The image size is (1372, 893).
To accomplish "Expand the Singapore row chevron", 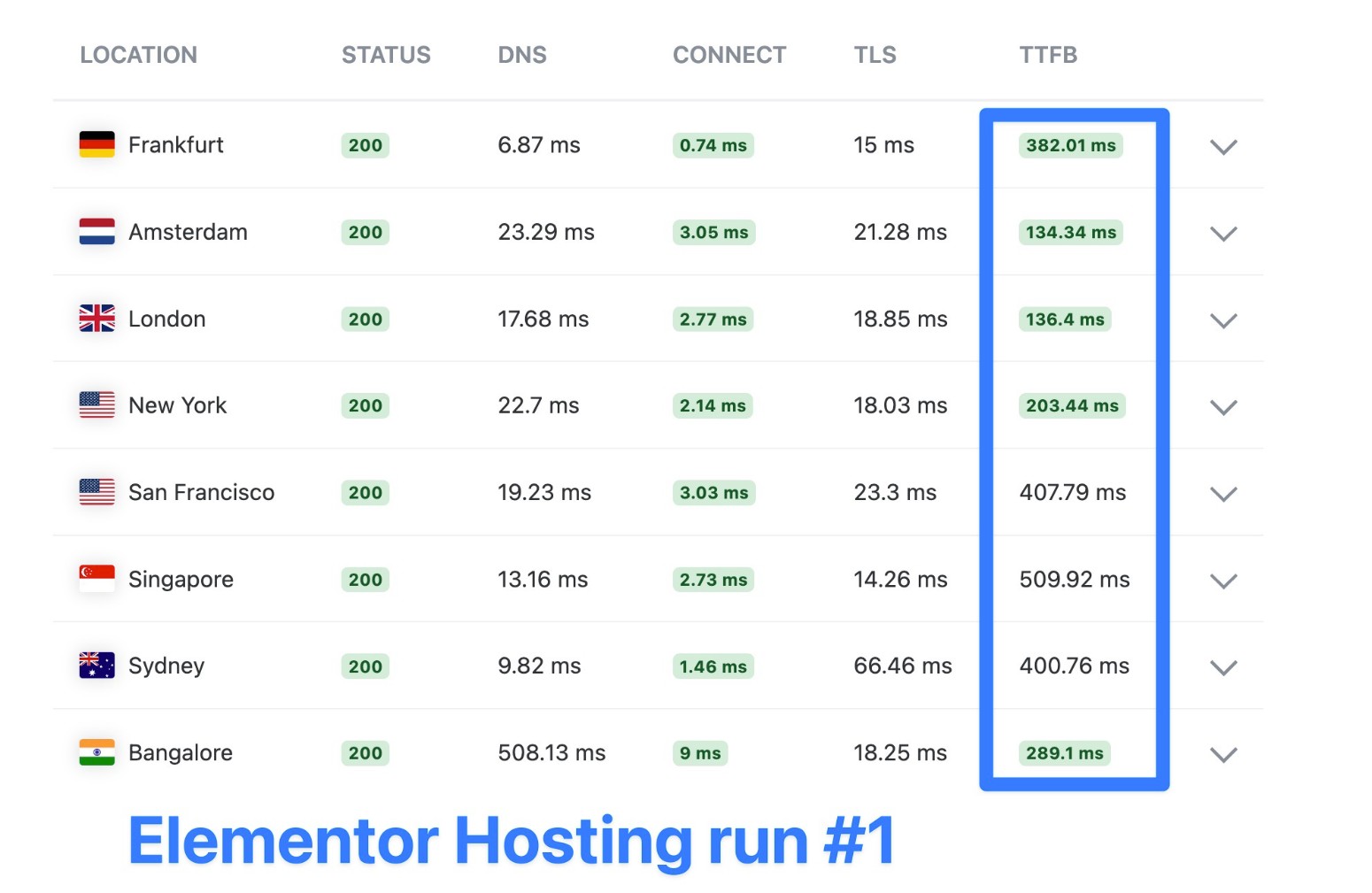I will (x=1223, y=581).
